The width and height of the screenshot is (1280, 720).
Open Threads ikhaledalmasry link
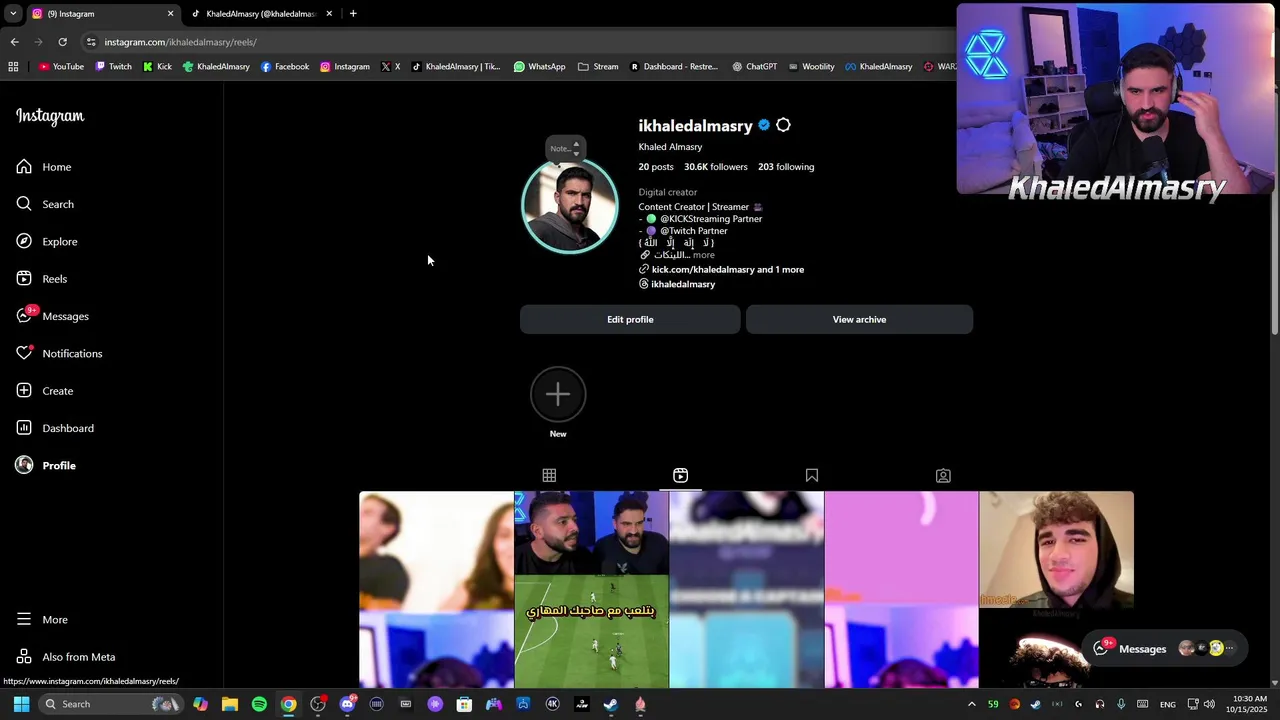[x=677, y=284]
